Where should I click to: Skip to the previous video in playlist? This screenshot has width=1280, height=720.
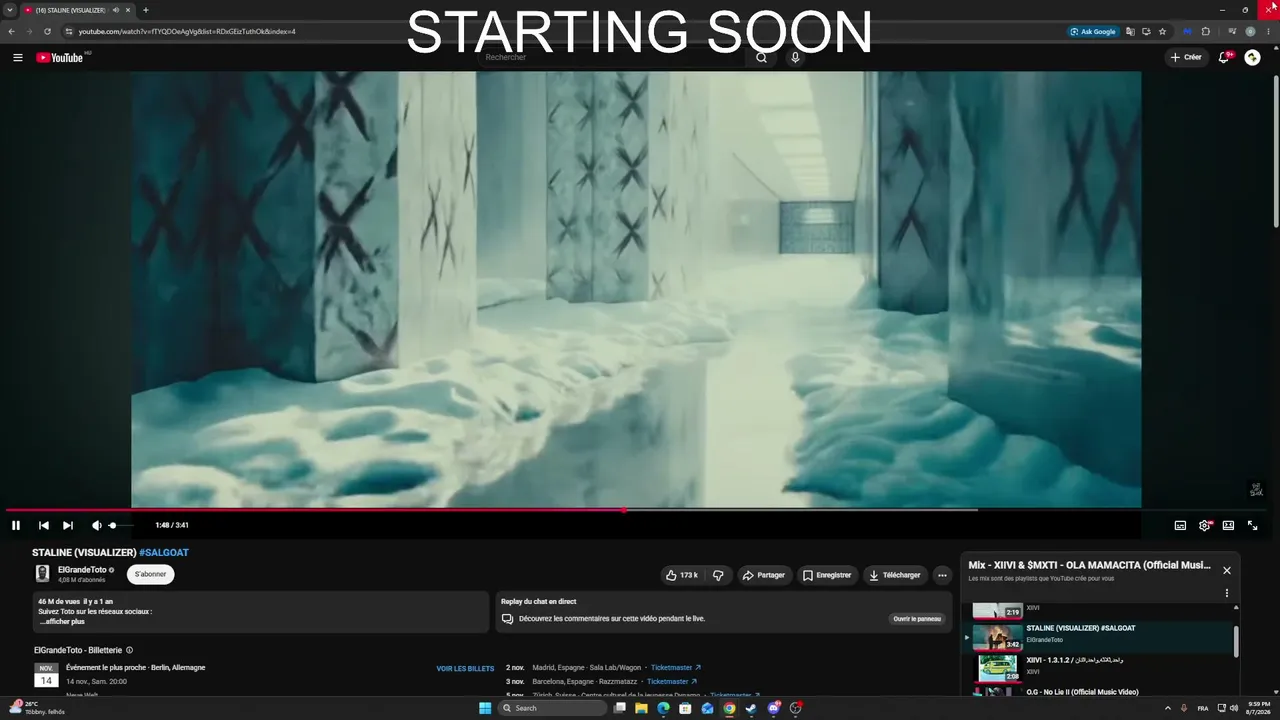click(44, 525)
